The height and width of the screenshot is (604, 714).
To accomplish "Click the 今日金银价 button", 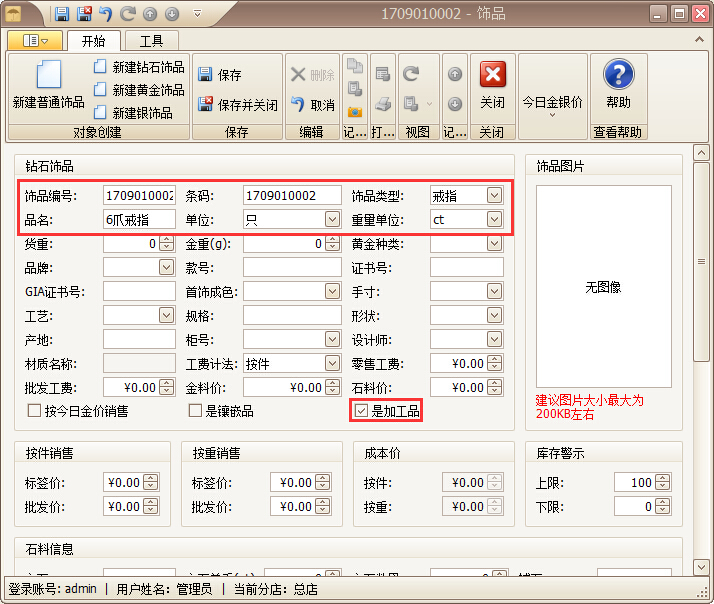I will [552, 102].
